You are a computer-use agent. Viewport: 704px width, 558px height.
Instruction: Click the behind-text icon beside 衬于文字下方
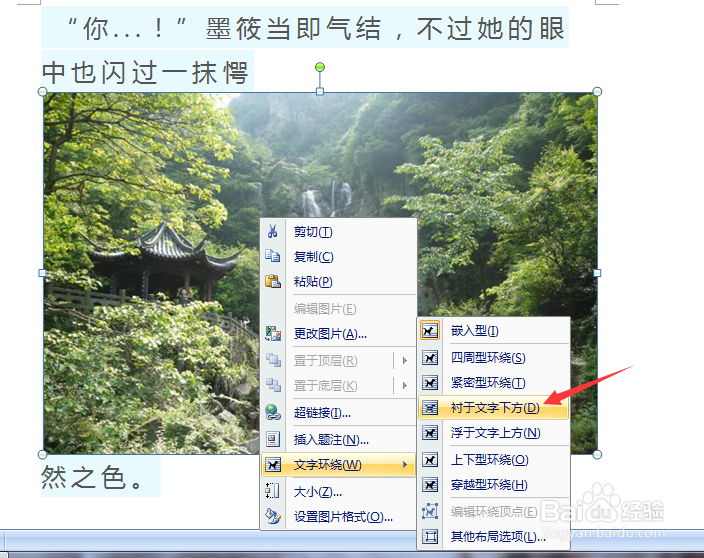(430, 408)
